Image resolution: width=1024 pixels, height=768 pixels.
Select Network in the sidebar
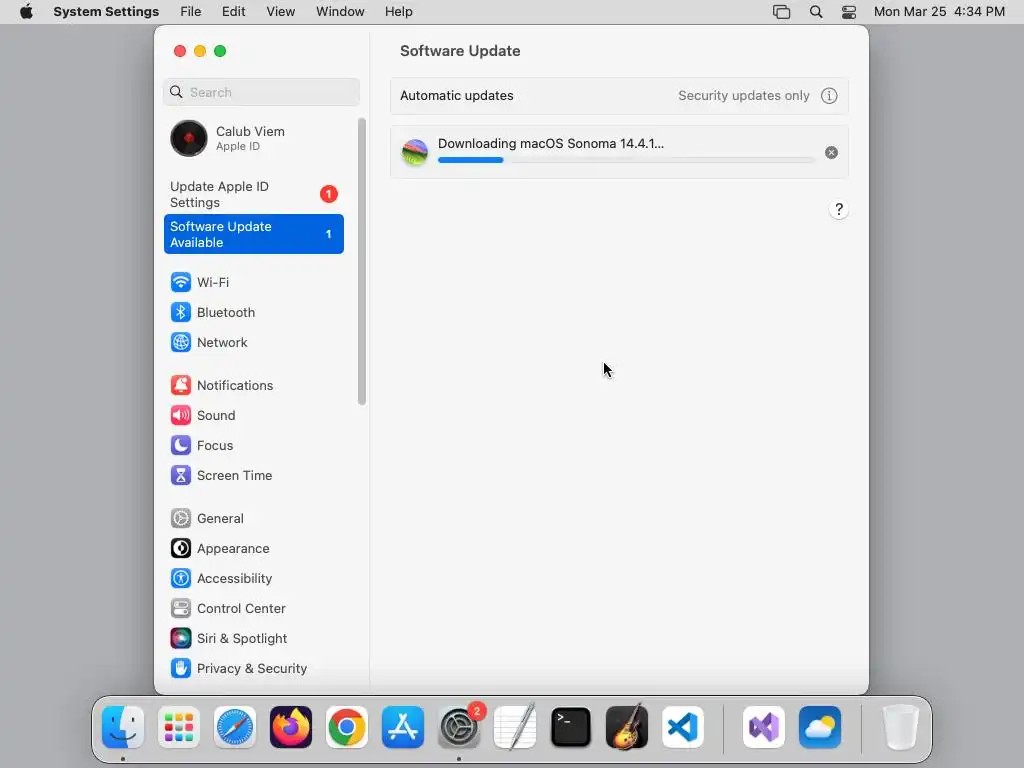click(253, 342)
